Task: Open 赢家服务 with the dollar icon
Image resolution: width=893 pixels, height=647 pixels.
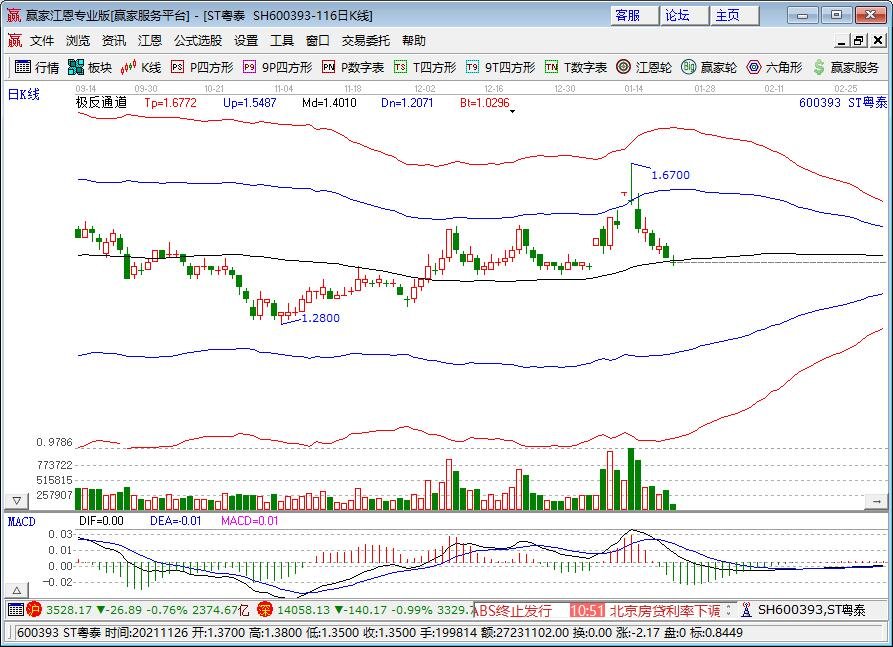Action: (846, 67)
